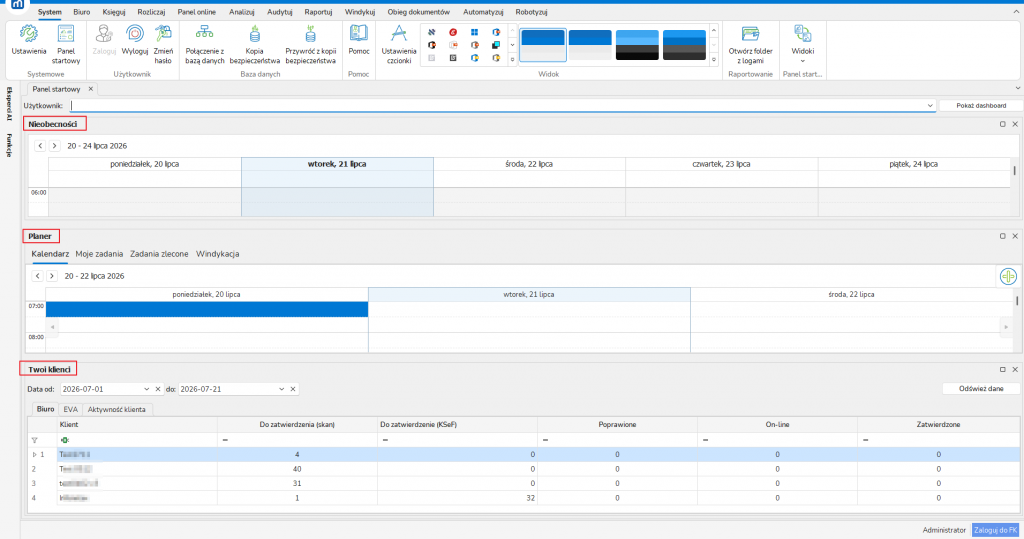Open the Data od date dropdown

pos(146,389)
